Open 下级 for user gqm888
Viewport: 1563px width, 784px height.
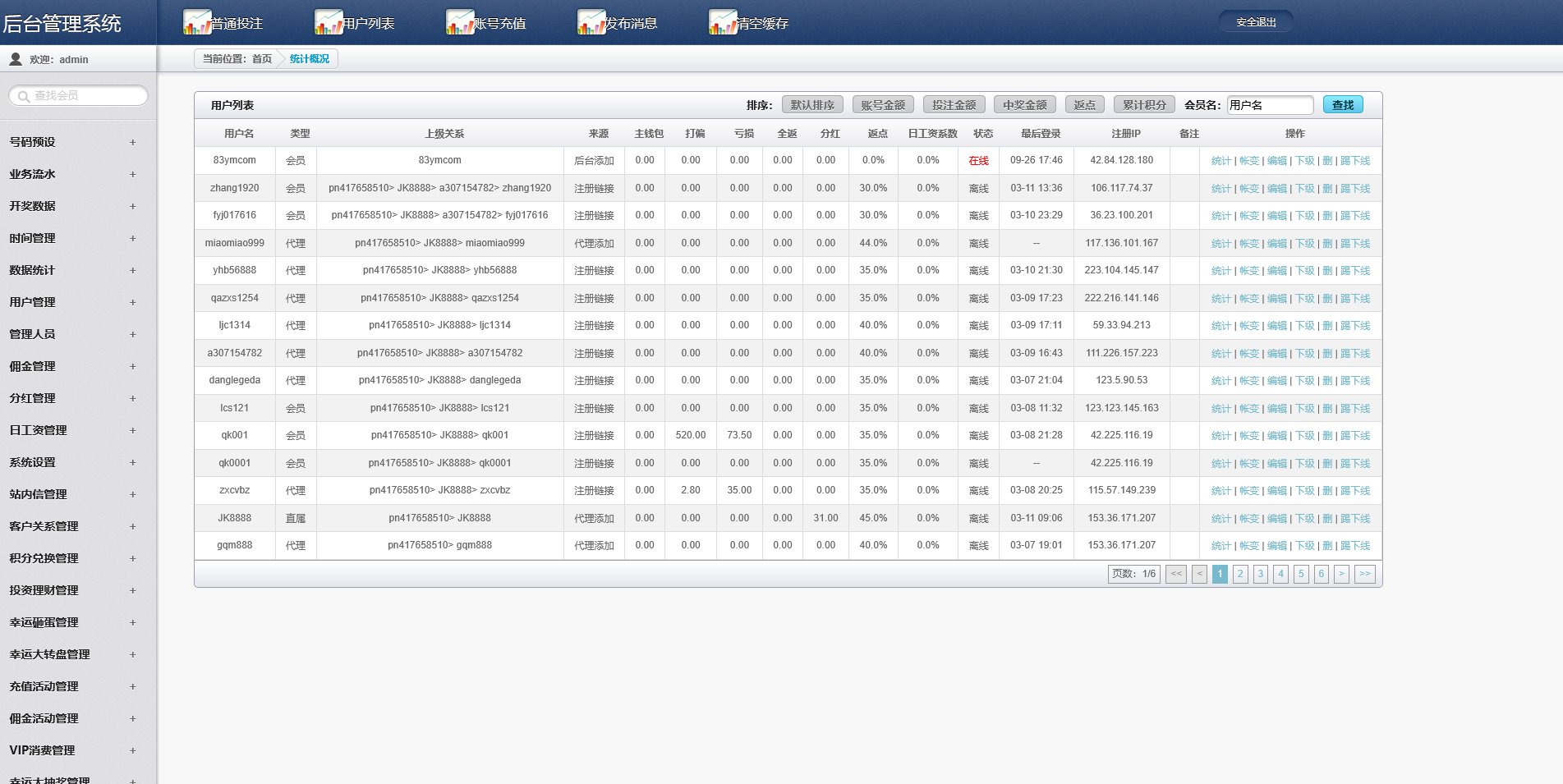point(1305,546)
